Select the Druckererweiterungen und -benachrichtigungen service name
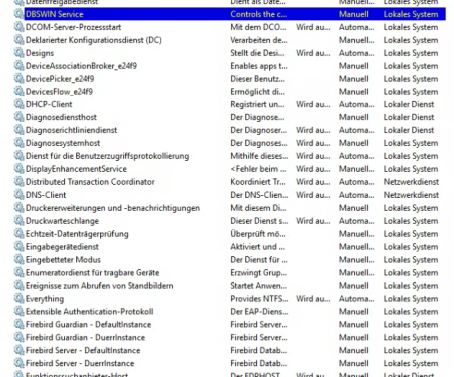Viewport: 454px width, 377px height. click(113, 208)
